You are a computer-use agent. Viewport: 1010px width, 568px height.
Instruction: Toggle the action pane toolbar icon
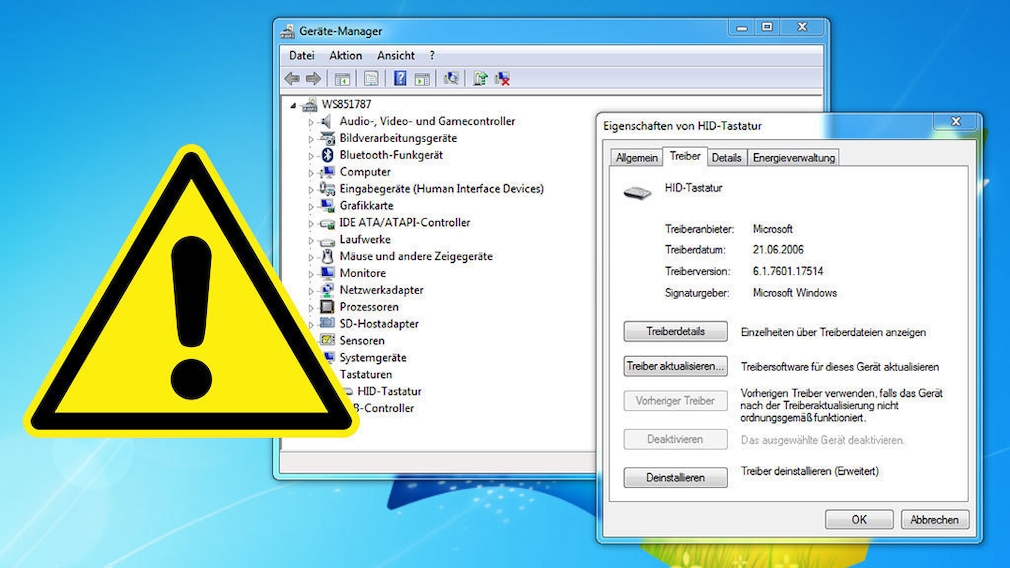[x=422, y=79]
